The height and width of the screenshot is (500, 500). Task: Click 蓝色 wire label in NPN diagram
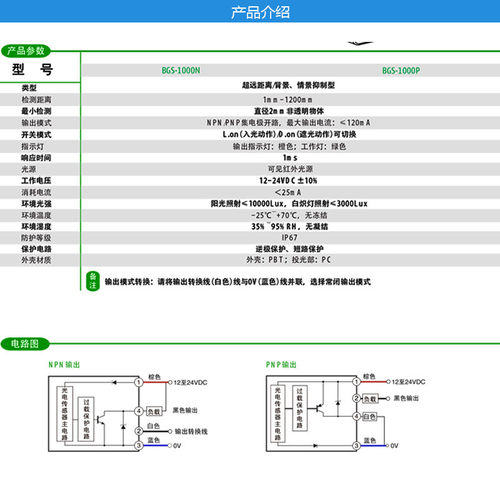click(154, 440)
